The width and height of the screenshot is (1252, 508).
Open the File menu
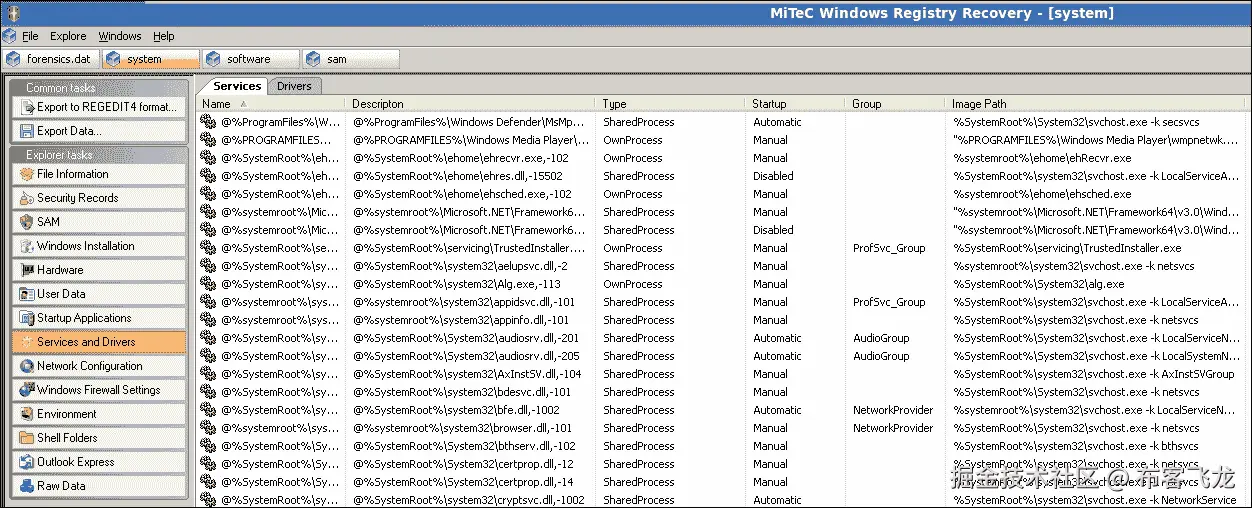pyautogui.click(x=30, y=36)
